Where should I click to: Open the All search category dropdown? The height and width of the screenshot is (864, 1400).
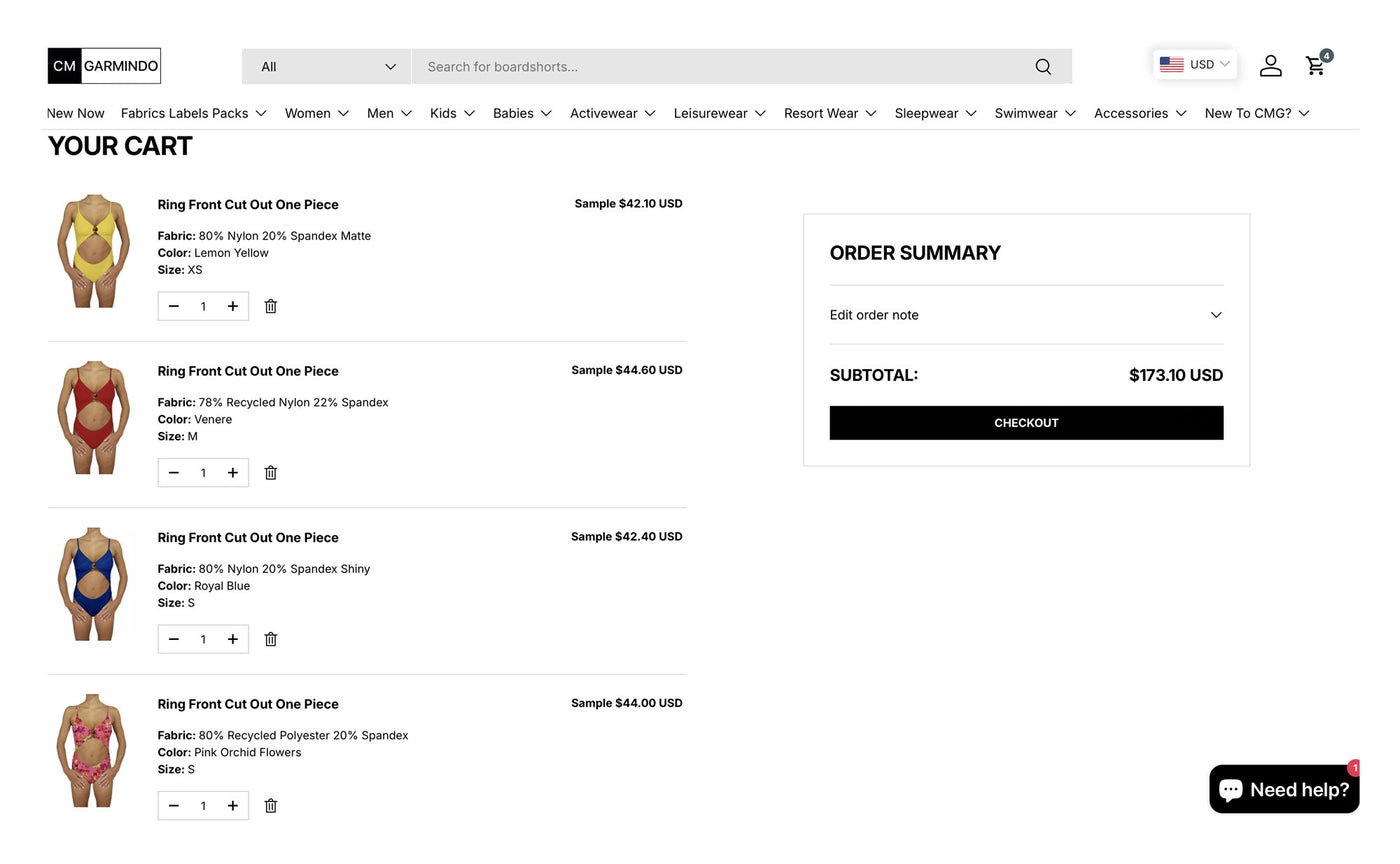(x=327, y=67)
